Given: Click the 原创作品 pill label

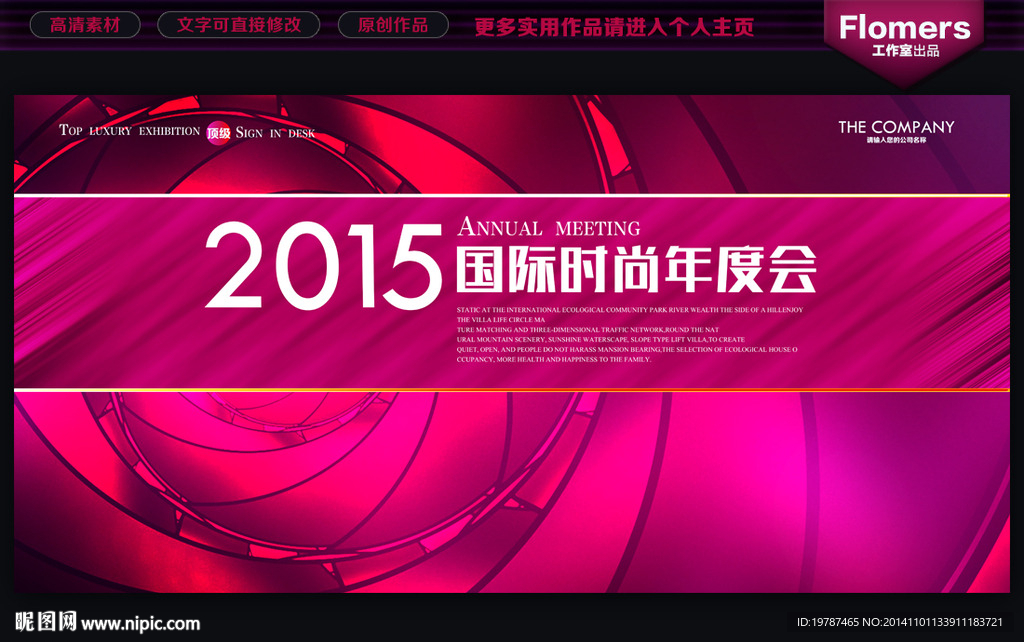Looking at the screenshot, I should point(393,25).
